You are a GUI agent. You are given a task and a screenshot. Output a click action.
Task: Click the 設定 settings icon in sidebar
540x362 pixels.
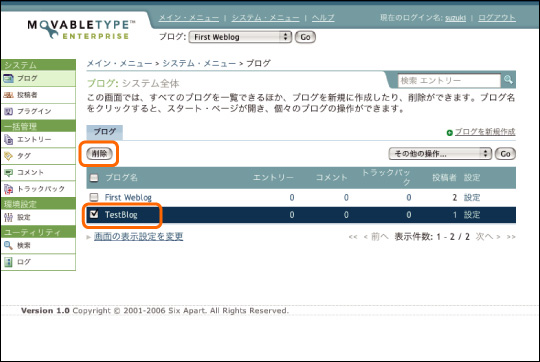pyautogui.click(x=8, y=217)
